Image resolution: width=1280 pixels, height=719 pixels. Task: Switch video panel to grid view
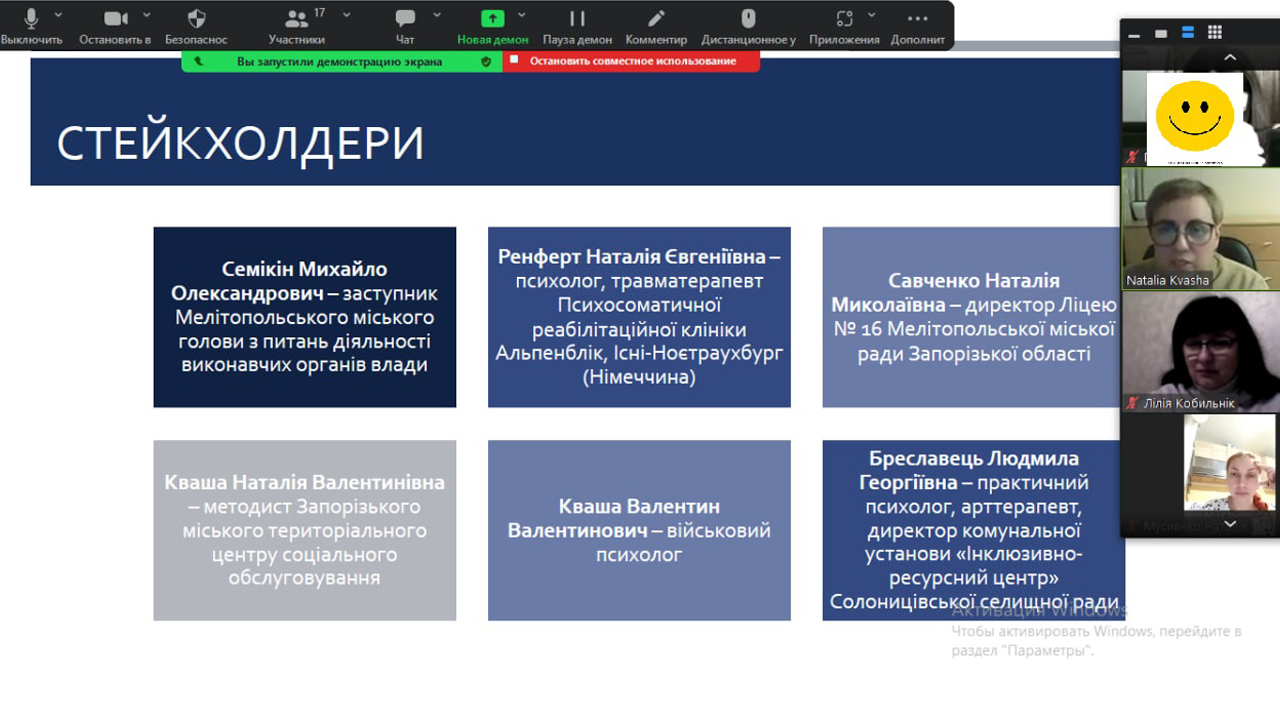click(1214, 33)
